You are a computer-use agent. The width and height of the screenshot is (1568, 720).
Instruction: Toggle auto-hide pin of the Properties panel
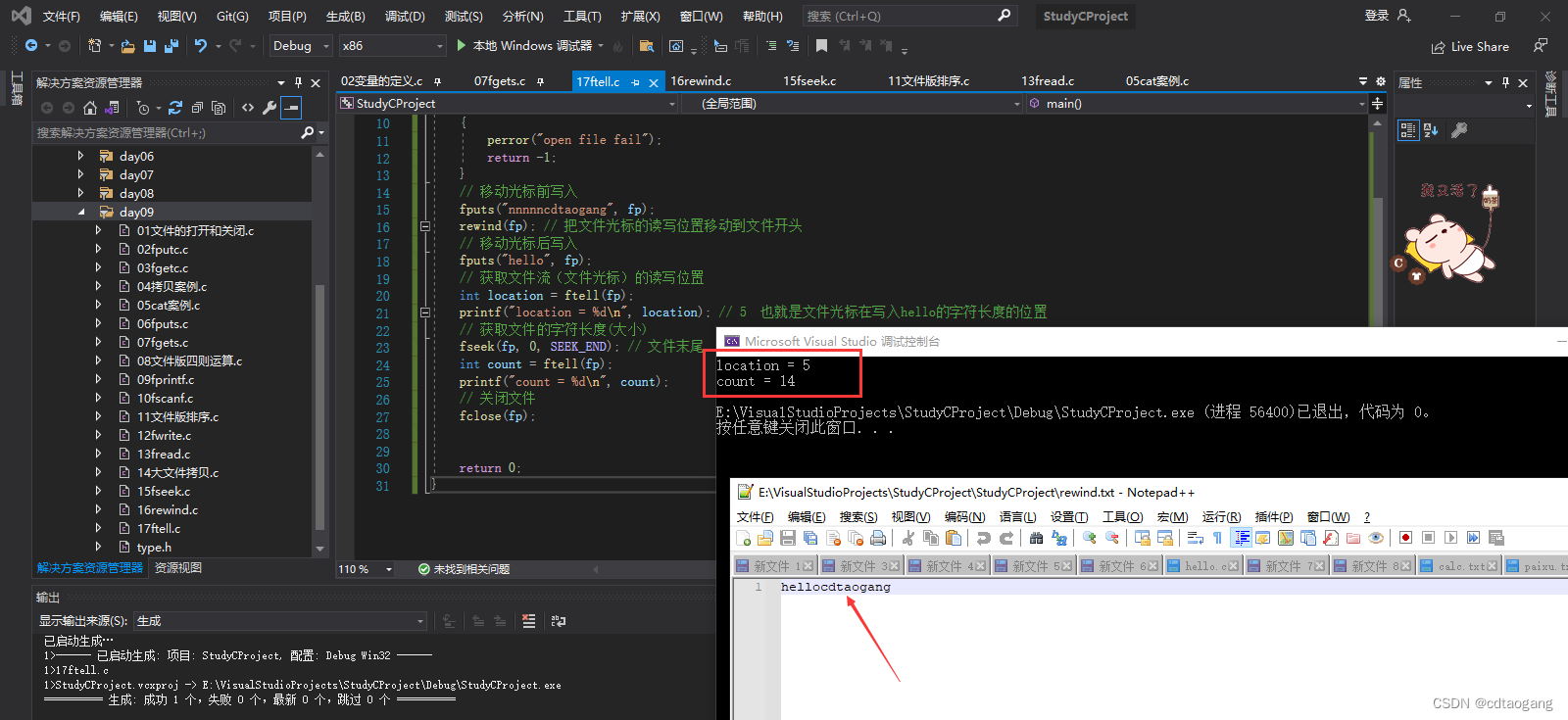[1505, 82]
